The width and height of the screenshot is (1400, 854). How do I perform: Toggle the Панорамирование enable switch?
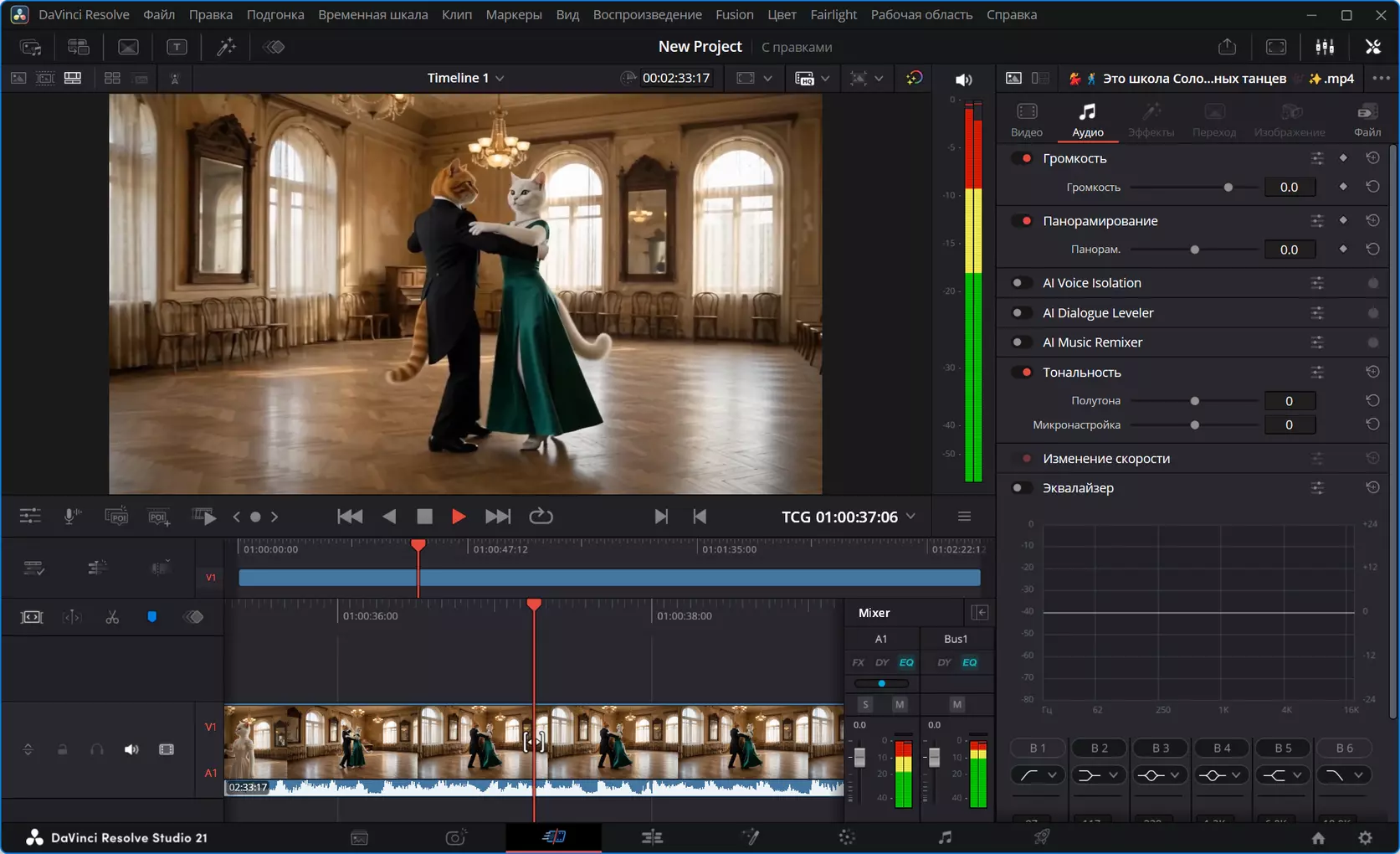(x=1022, y=221)
